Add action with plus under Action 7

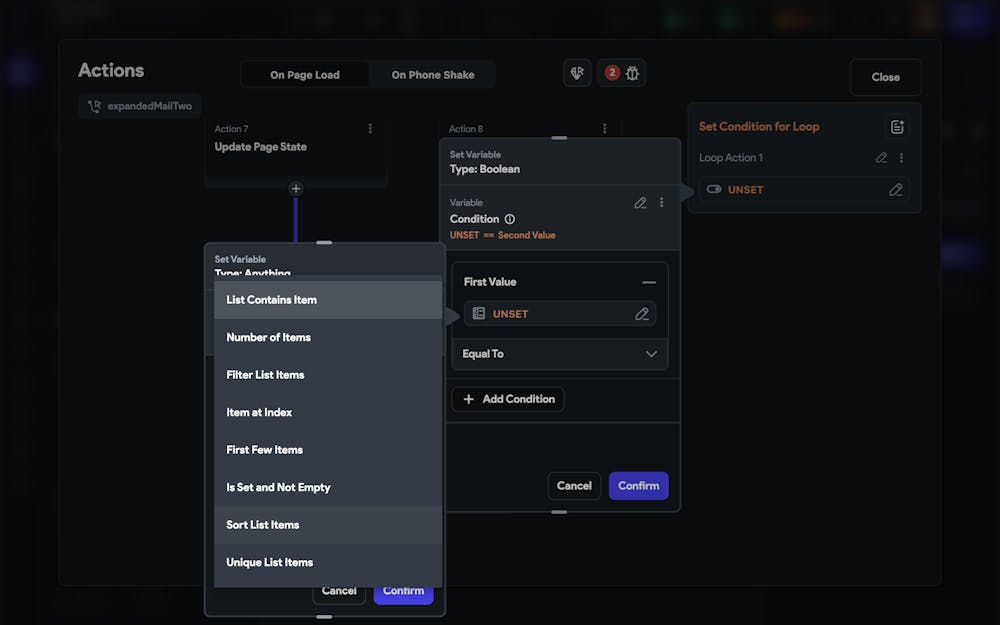[x=295, y=189]
